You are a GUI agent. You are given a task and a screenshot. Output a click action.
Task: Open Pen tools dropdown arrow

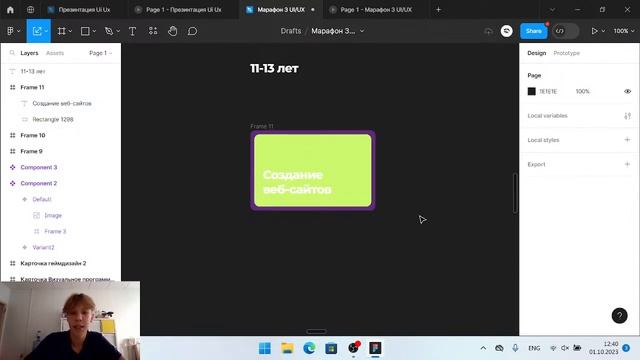click(118, 31)
